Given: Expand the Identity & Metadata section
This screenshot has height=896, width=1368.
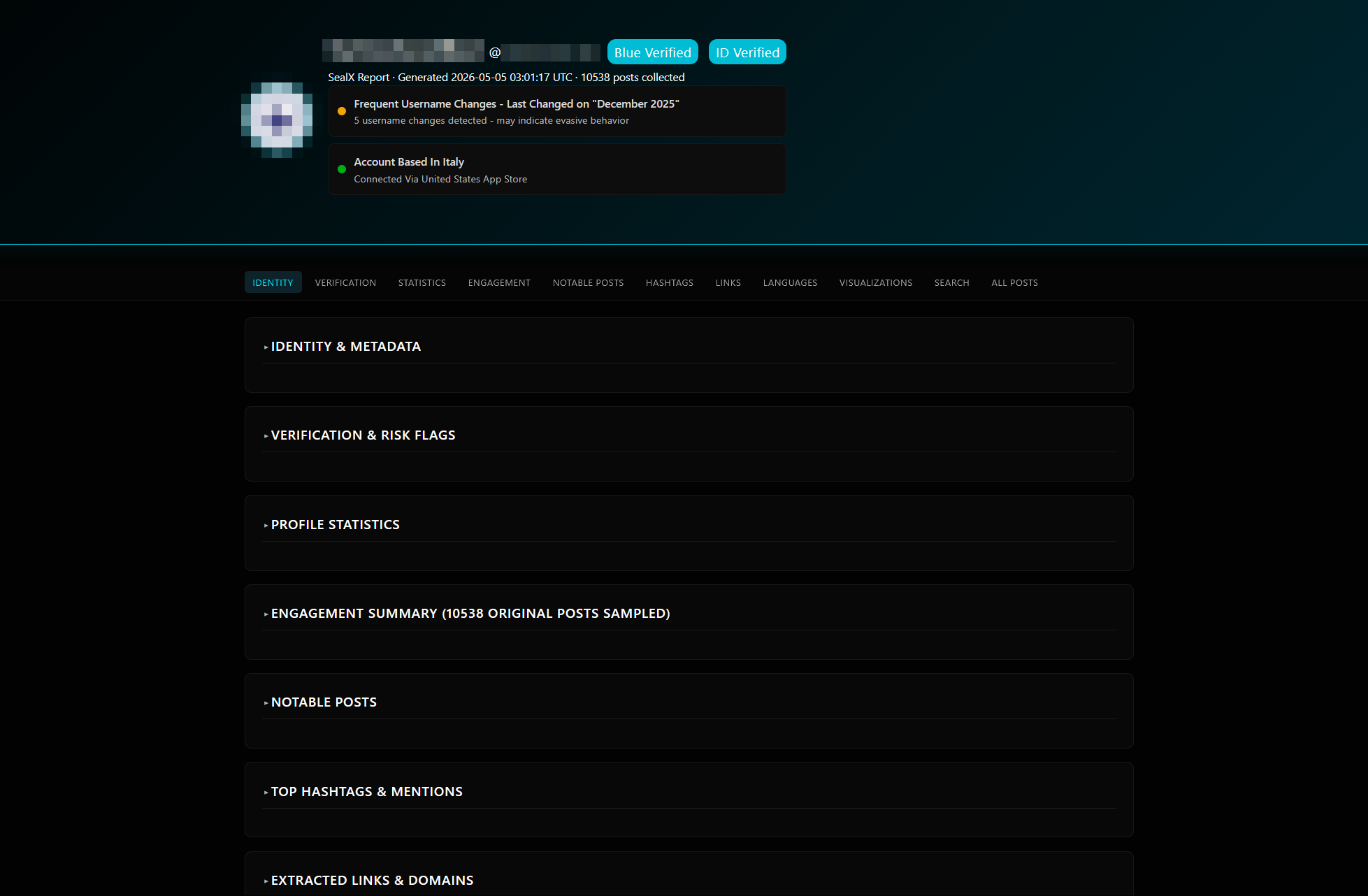Looking at the screenshot, I should [345, 347].
